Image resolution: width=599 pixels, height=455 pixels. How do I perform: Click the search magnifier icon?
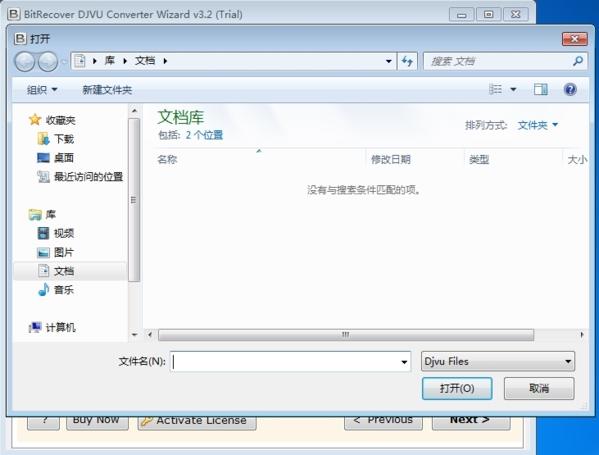pyautogui.click(x=578, y=61)
